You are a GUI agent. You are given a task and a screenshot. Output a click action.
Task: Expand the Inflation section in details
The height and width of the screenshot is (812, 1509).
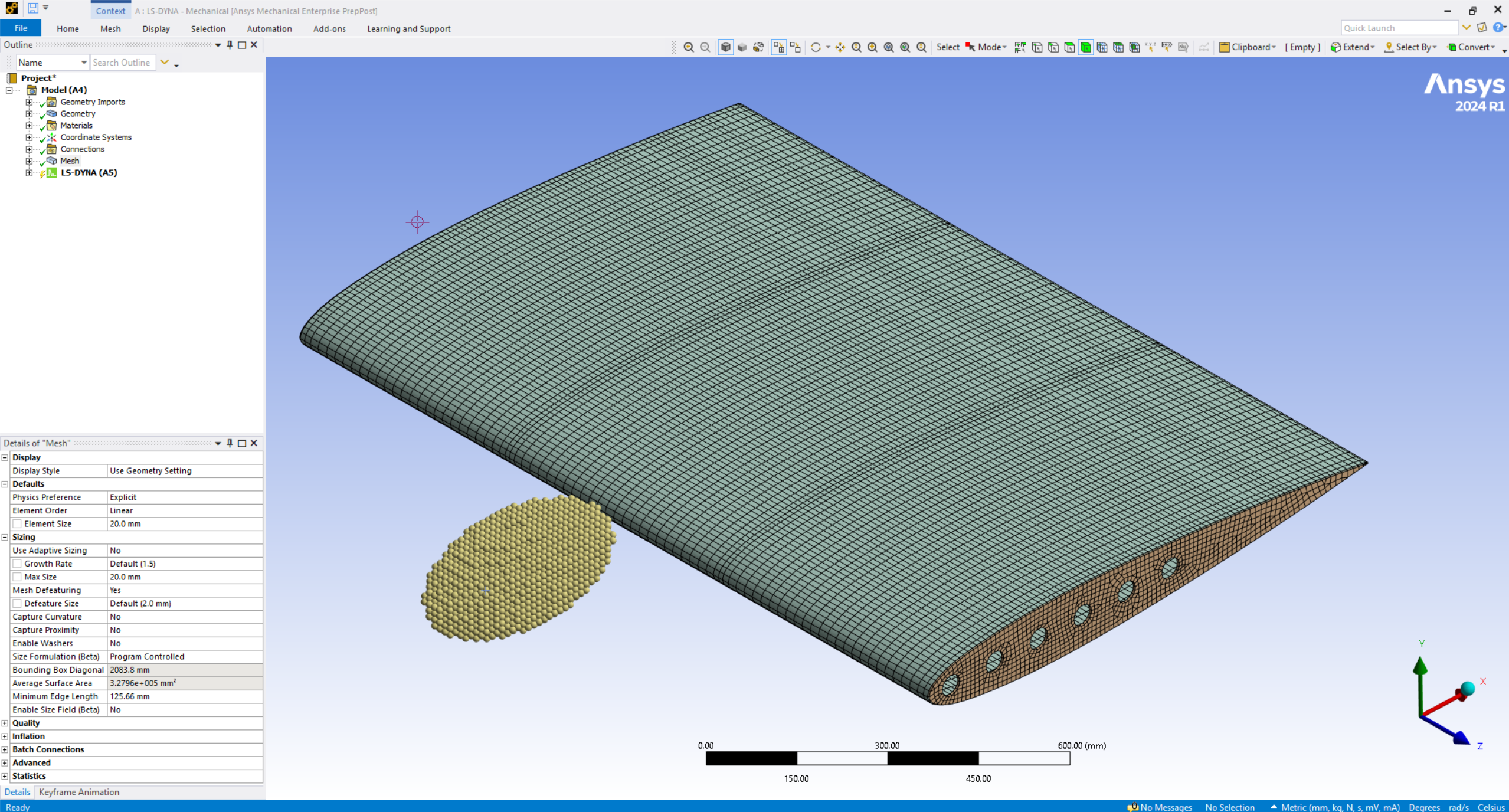coord(5,736)
